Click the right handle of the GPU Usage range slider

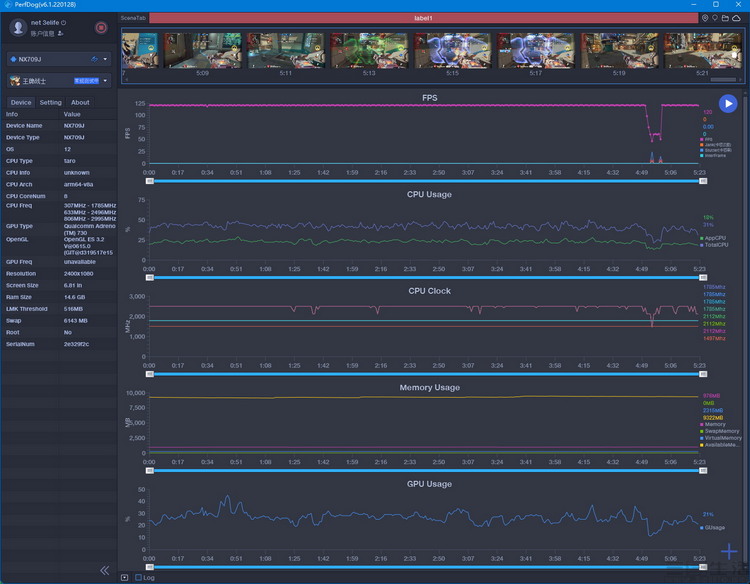click(x=703, y=567)
